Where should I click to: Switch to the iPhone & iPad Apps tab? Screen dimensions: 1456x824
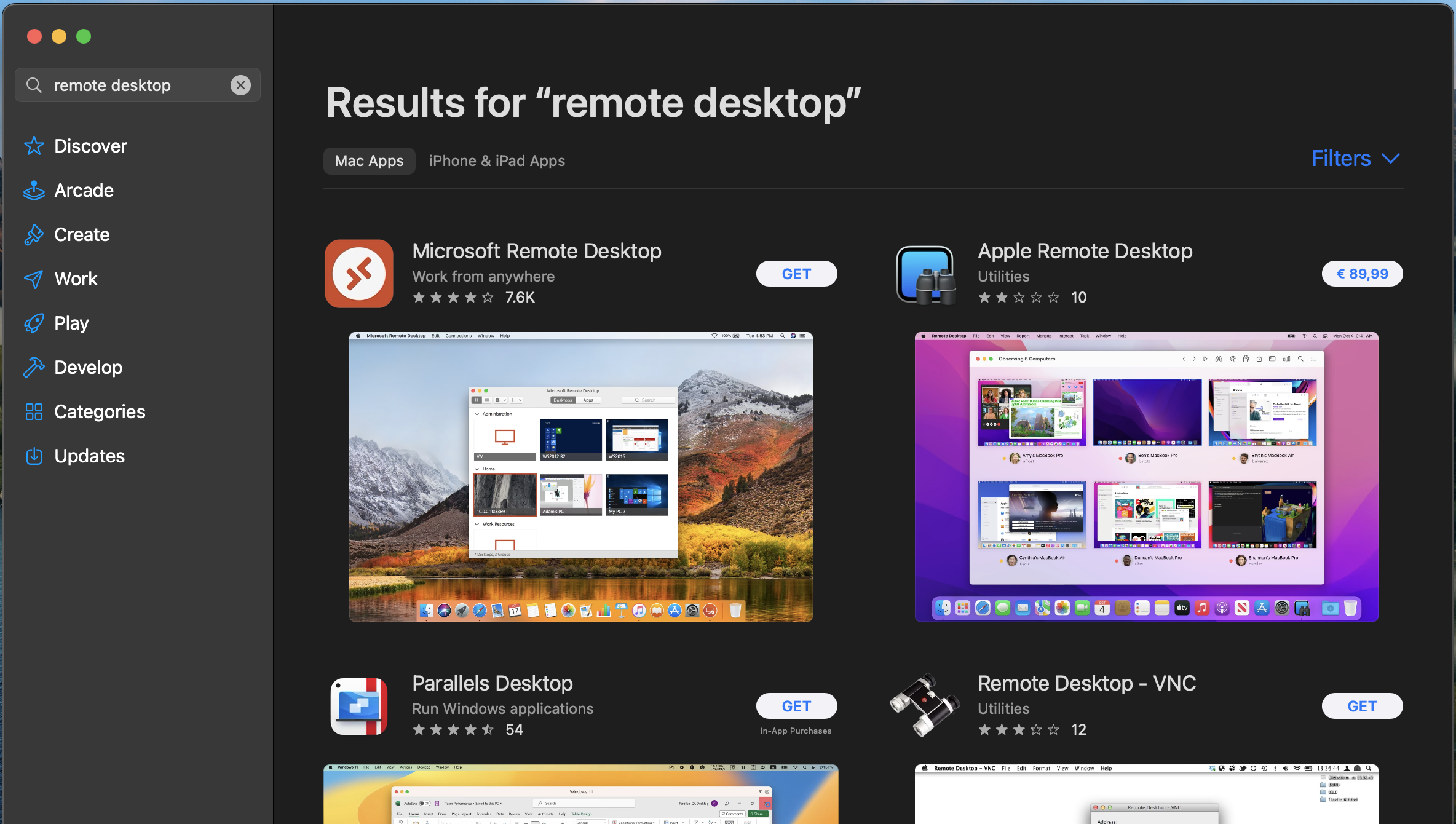(497, 160)
